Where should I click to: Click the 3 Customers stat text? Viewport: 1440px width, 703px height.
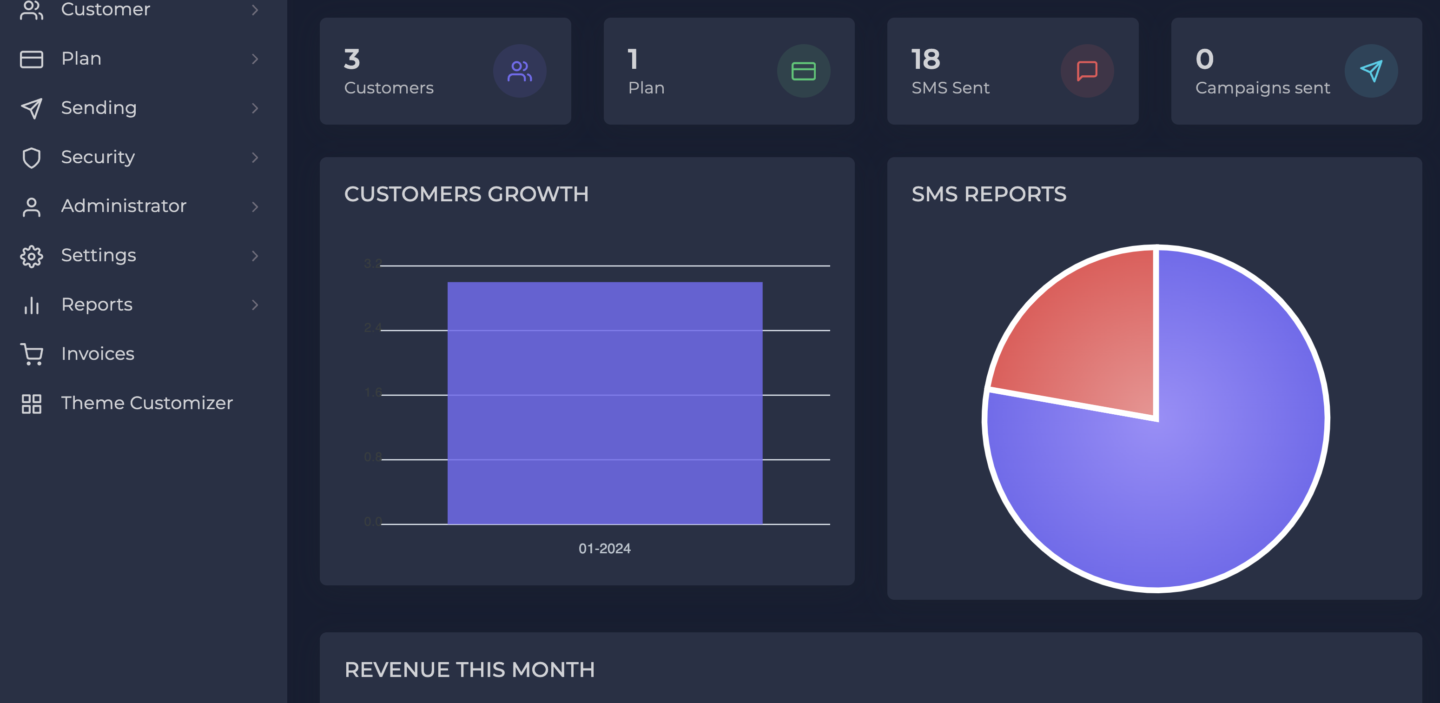click(389, 71)
